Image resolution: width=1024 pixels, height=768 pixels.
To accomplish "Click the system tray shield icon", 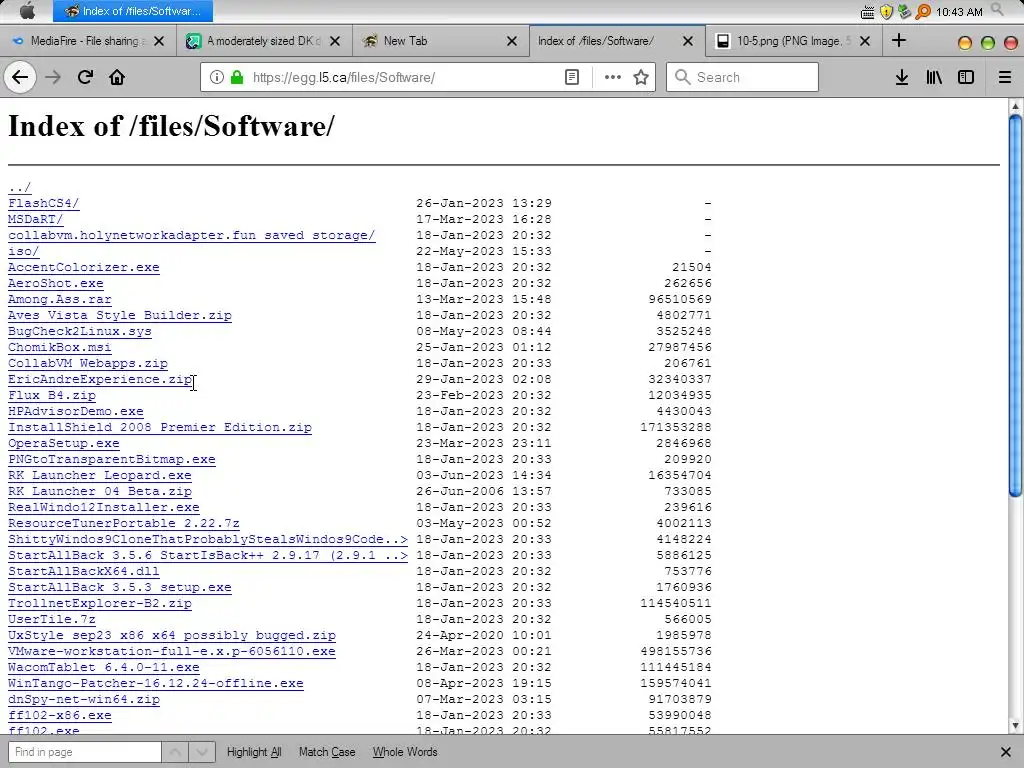I will click(886, 11).
